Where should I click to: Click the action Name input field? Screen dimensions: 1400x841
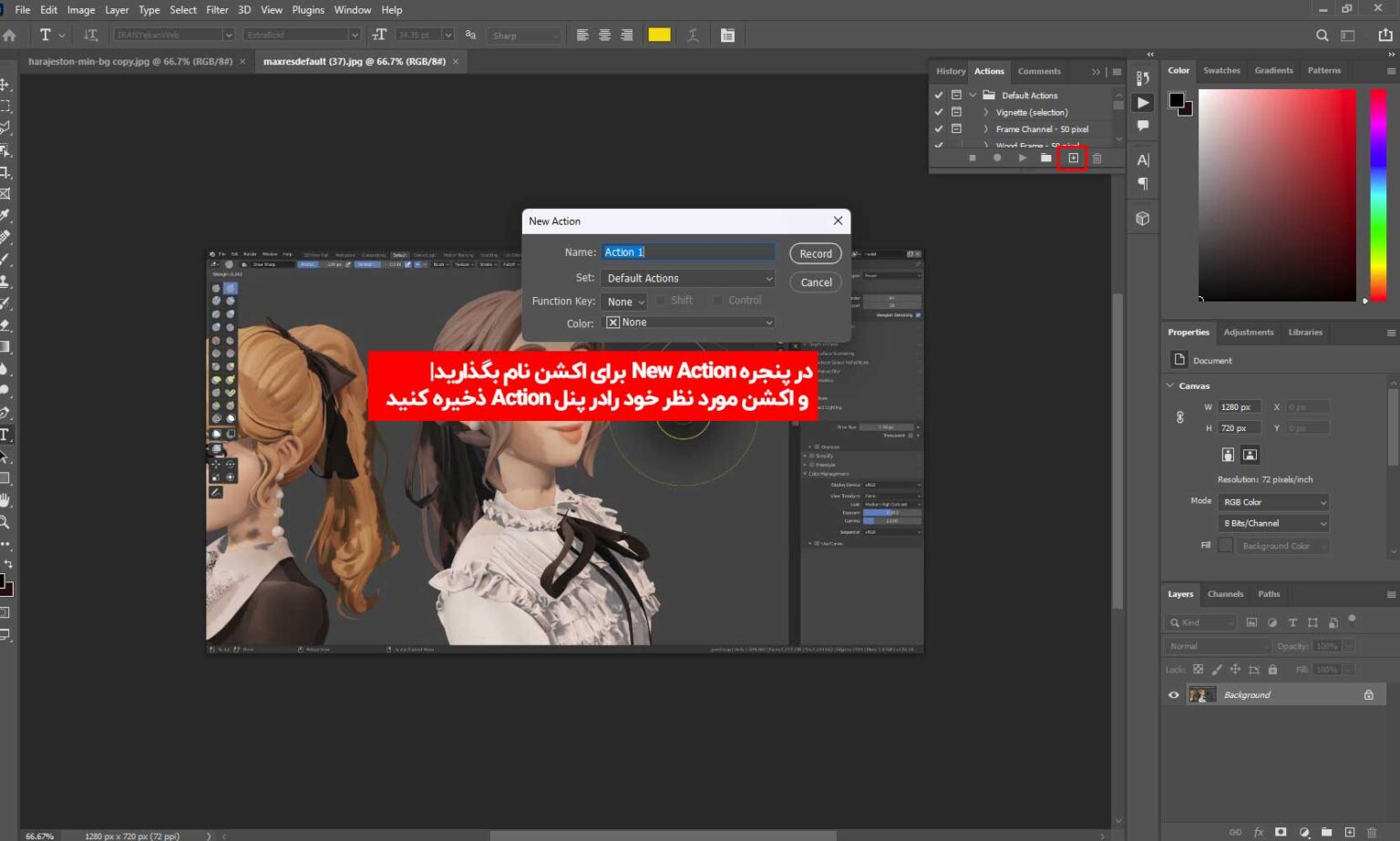tap(688, 252)
